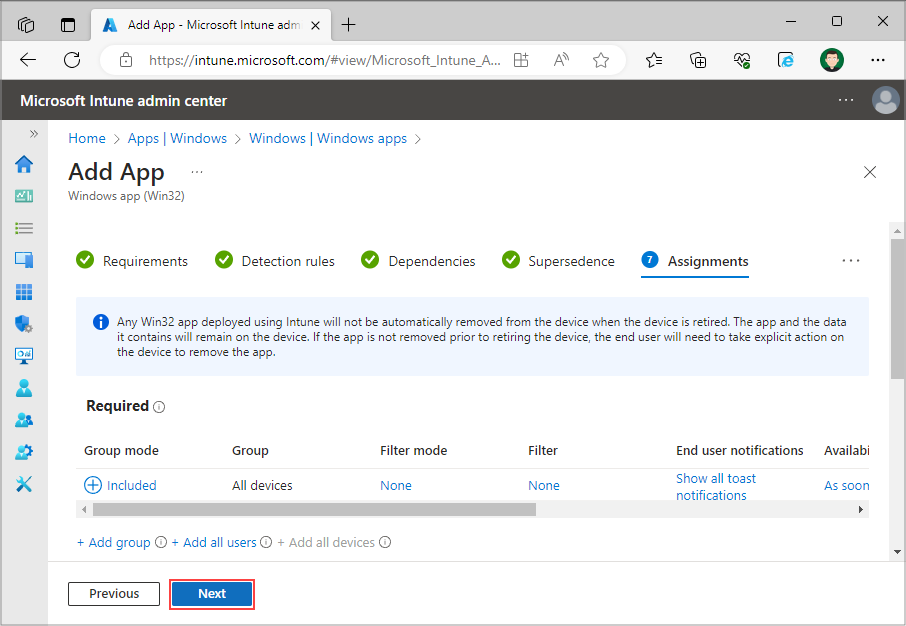Go to Windows | Windows apps breadcrumb

(x=328, y=139)
